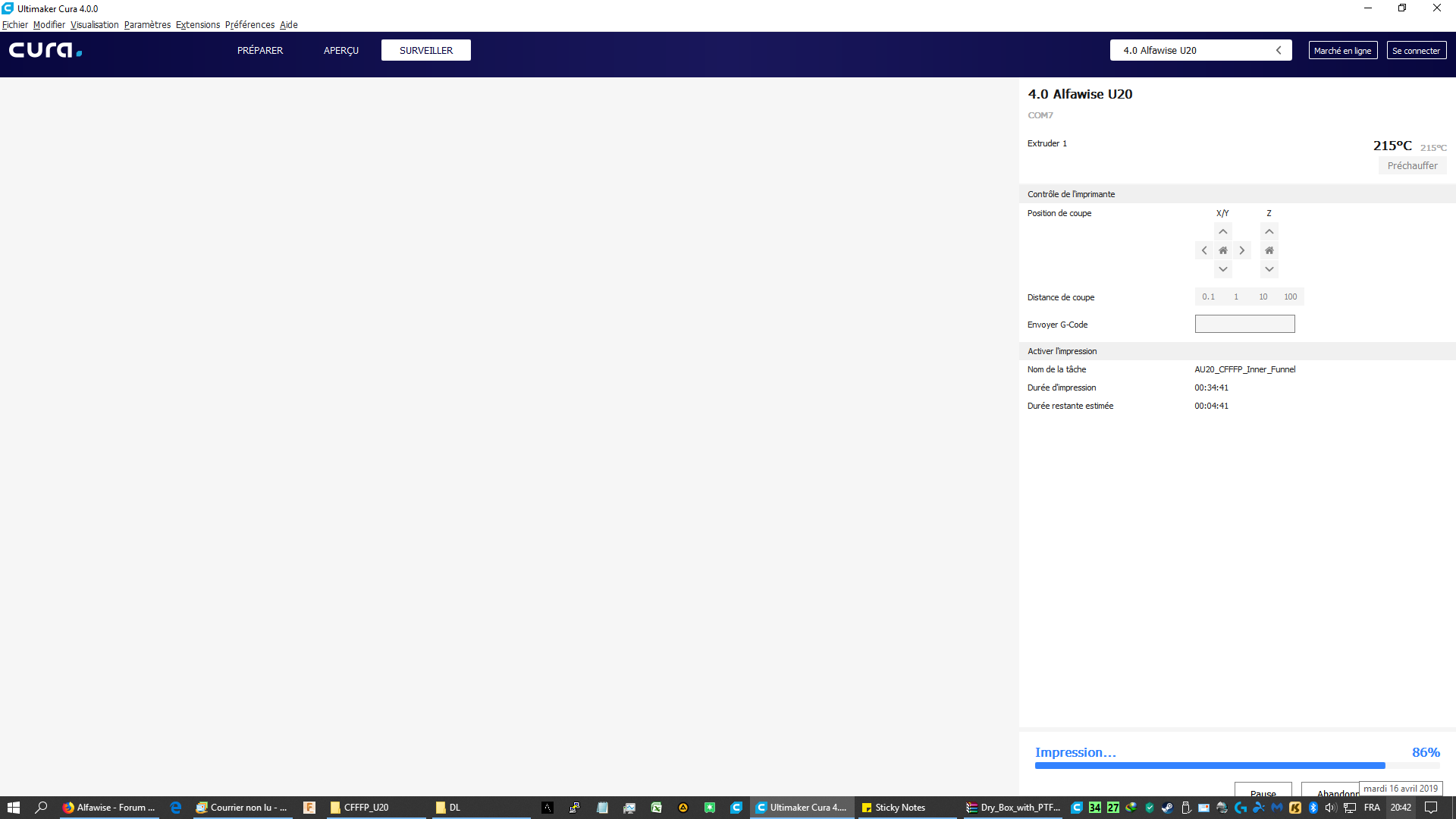Click the print progress bar
1456x819 pixels.
(x=1237, y=766)
